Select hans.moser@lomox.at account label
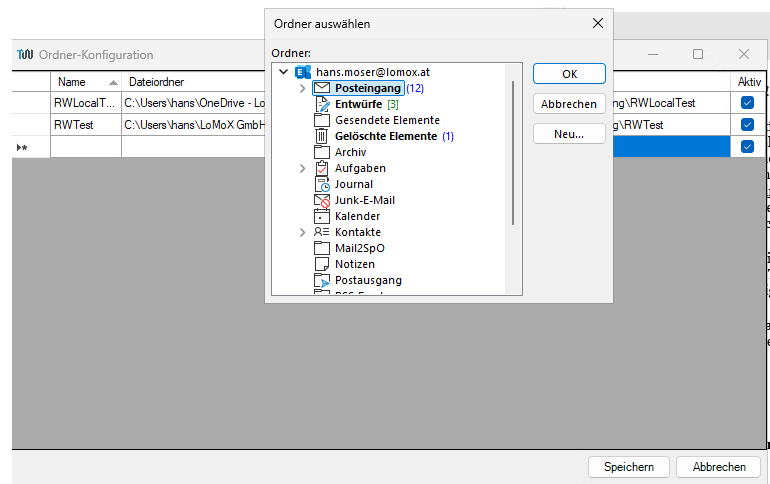The height and width of the screenshot is (484, 770). tap(373, 72)
